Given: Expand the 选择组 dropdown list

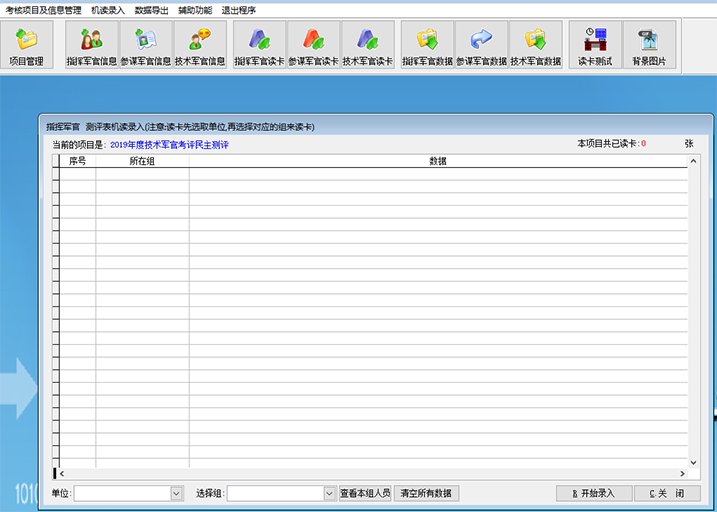Looking at the screenshot, I should click(330, 493).
